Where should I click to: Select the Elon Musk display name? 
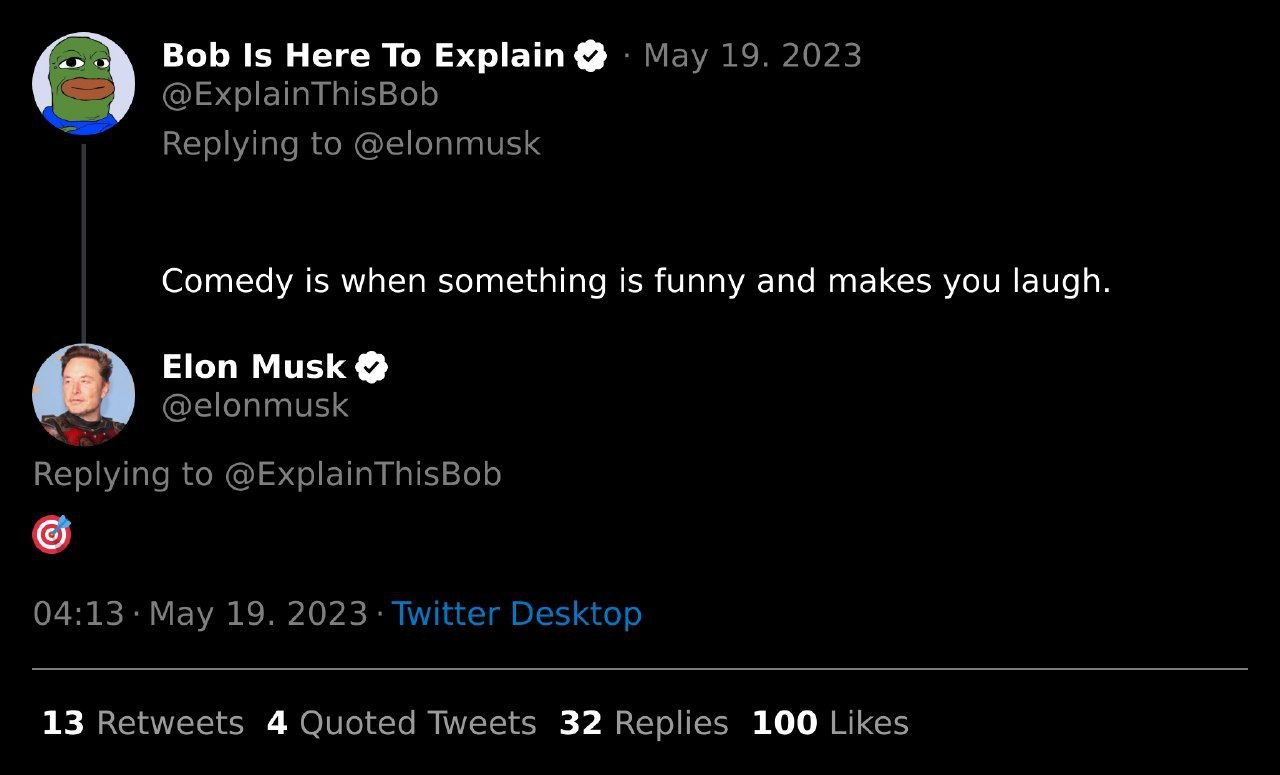coord(254,367)
